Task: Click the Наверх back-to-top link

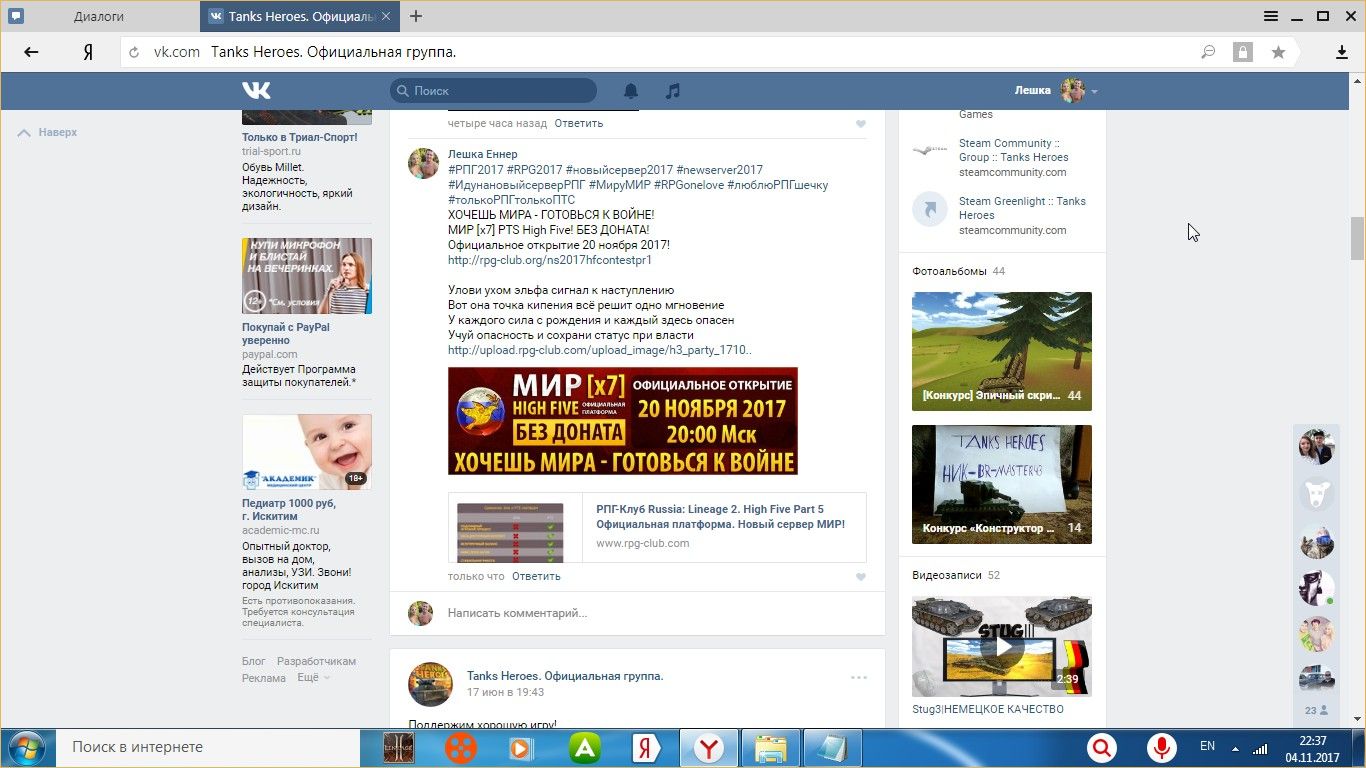Action: click(x=48, y=132)
